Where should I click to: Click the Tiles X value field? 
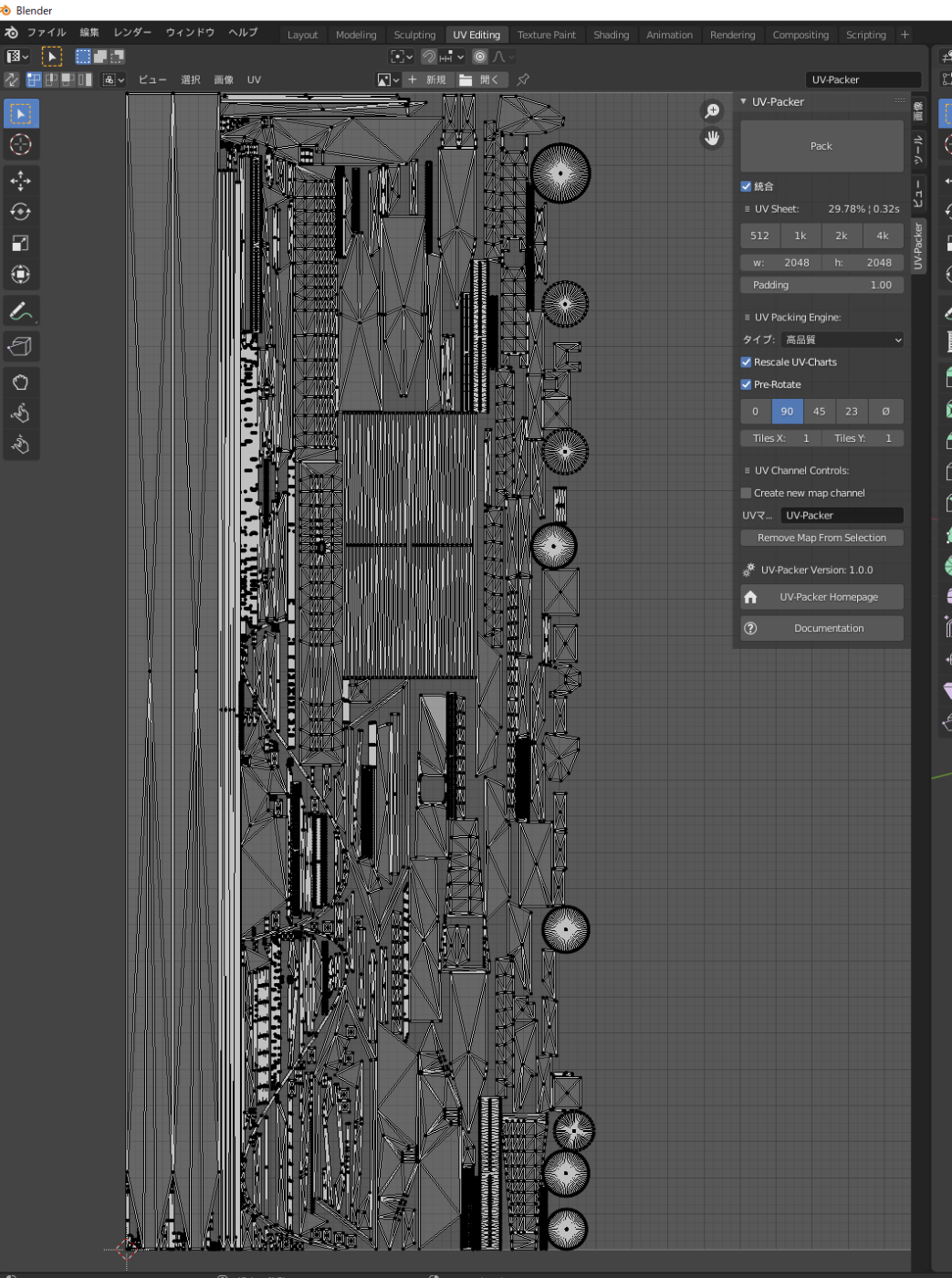pyautogui.click(x=780, y=438)
